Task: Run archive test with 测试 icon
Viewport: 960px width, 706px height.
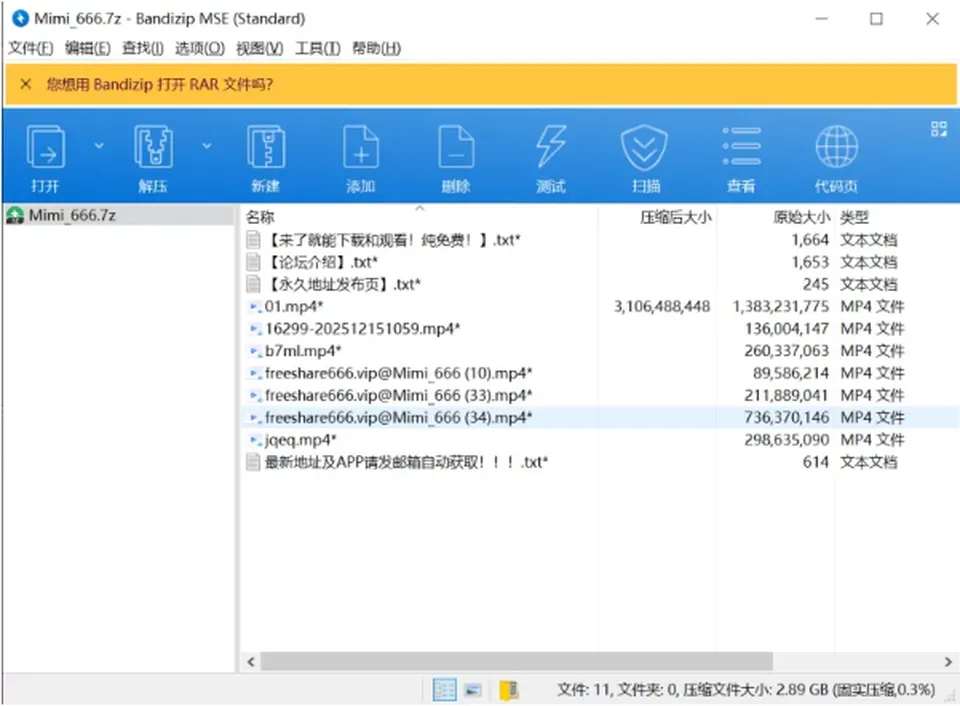Action: 551,147
